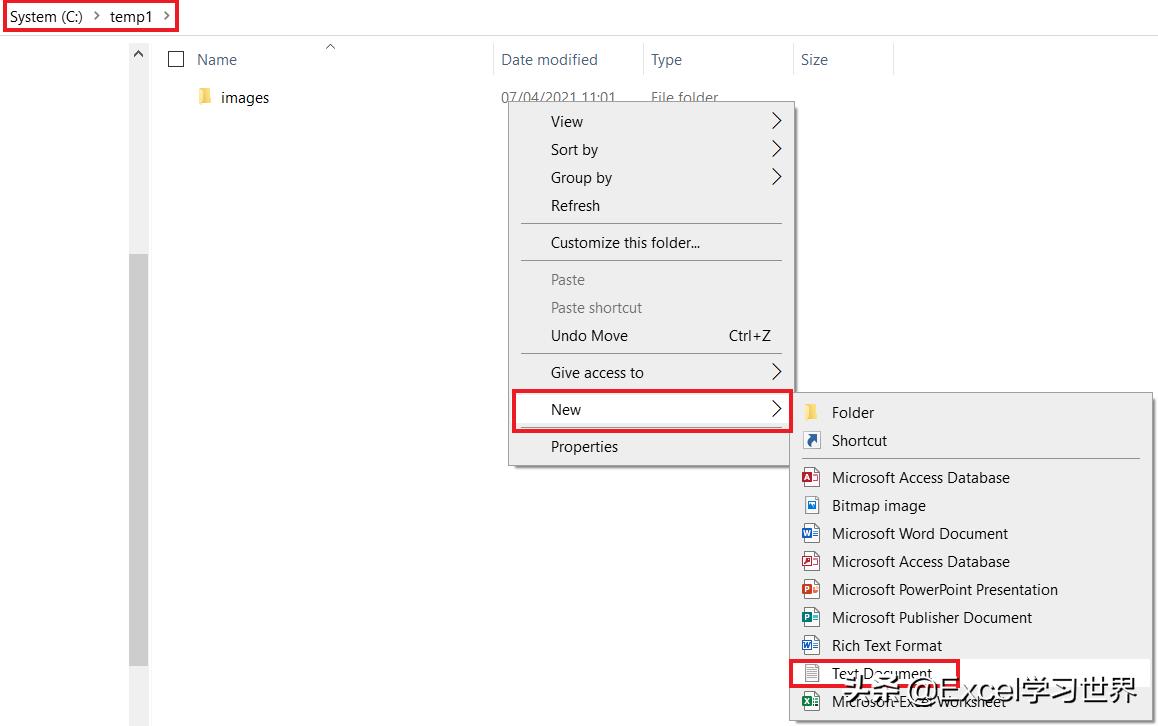
Task: Click the Shortcut arrow icon
Action: [812, 440]
